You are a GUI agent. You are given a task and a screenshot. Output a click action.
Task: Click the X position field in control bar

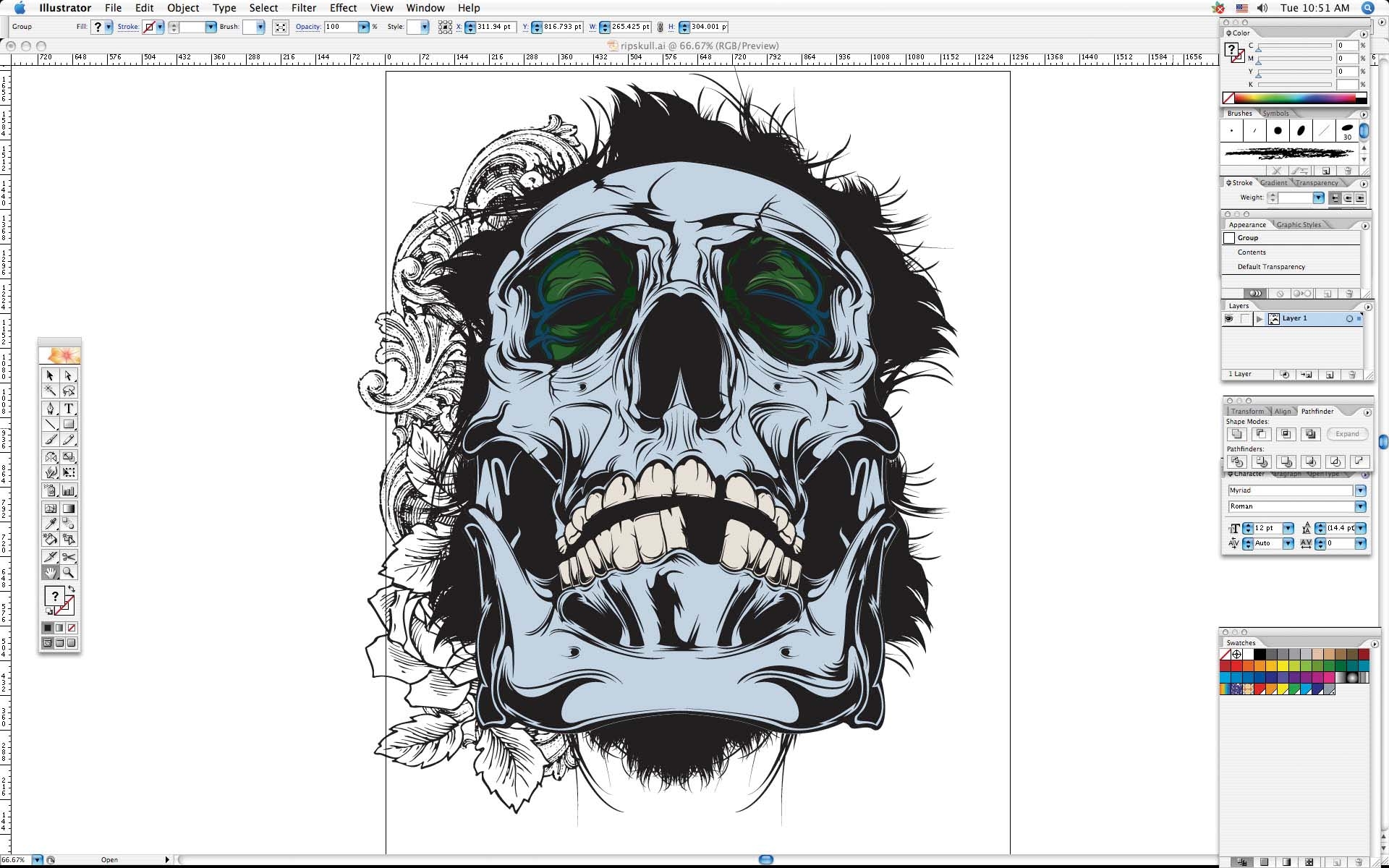[495, 27]
